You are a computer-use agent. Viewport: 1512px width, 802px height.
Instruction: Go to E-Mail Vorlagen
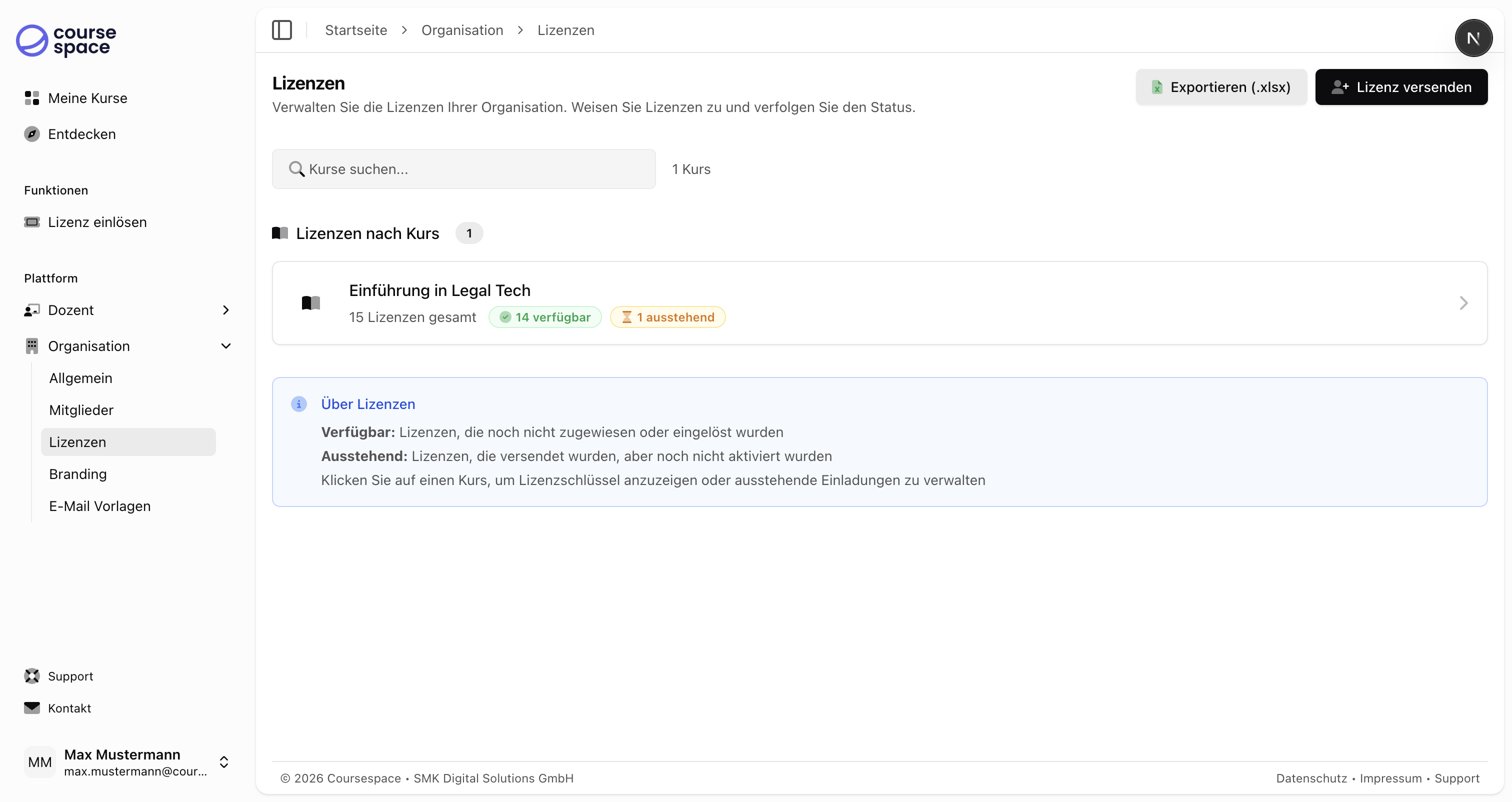100,505
